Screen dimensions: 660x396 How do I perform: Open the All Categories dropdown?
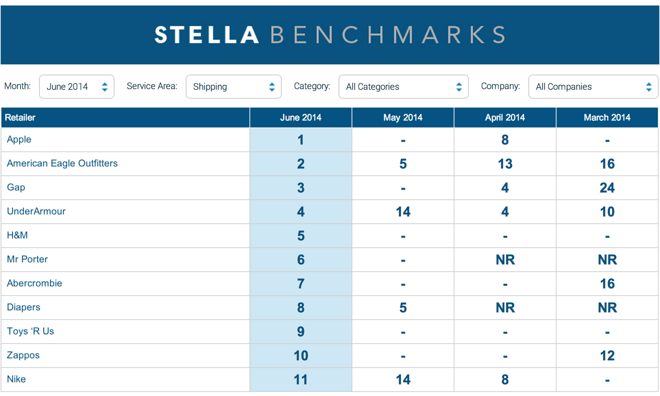403,87
